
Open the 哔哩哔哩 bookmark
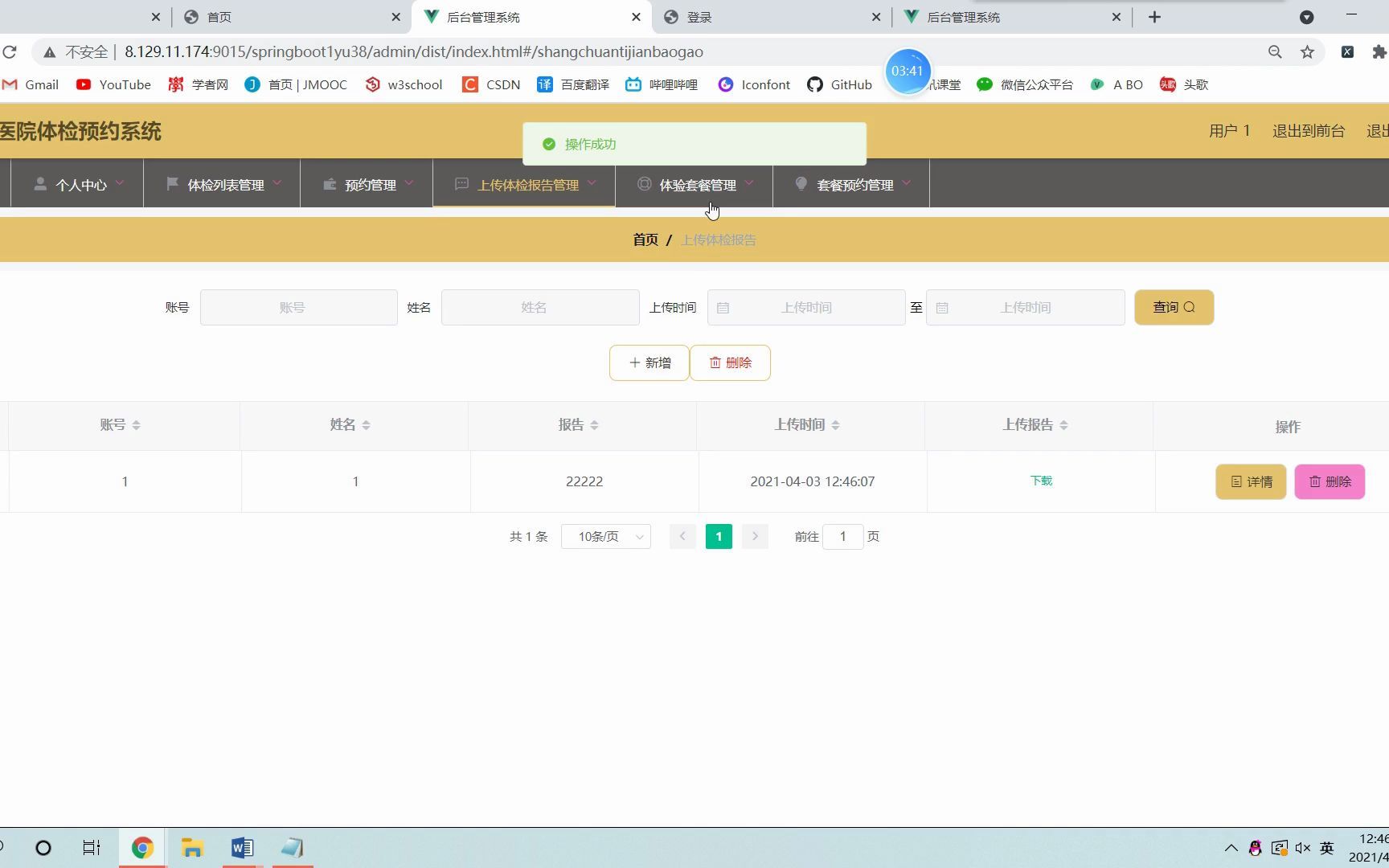(662, 84)
